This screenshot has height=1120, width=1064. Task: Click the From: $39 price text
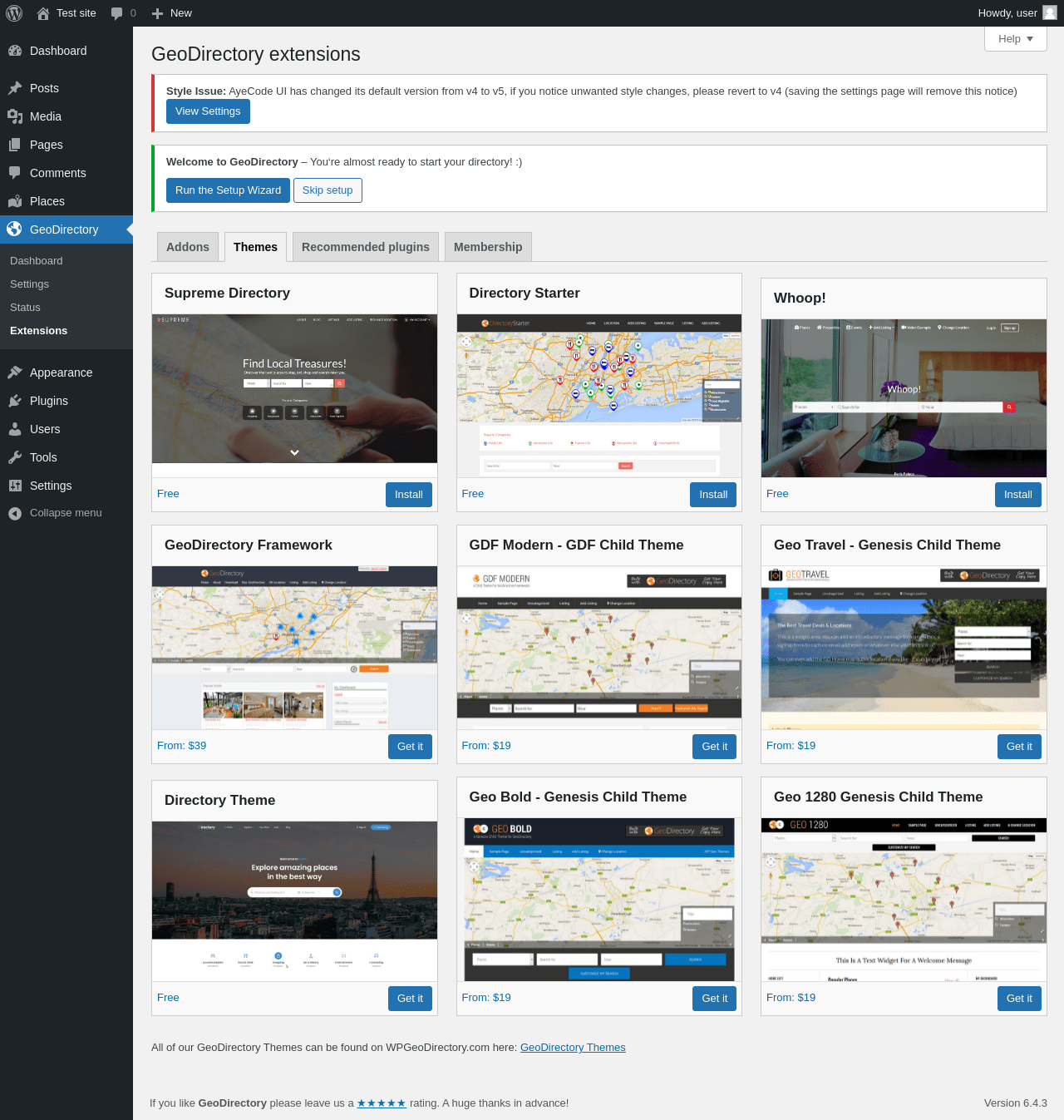[181, 746]
